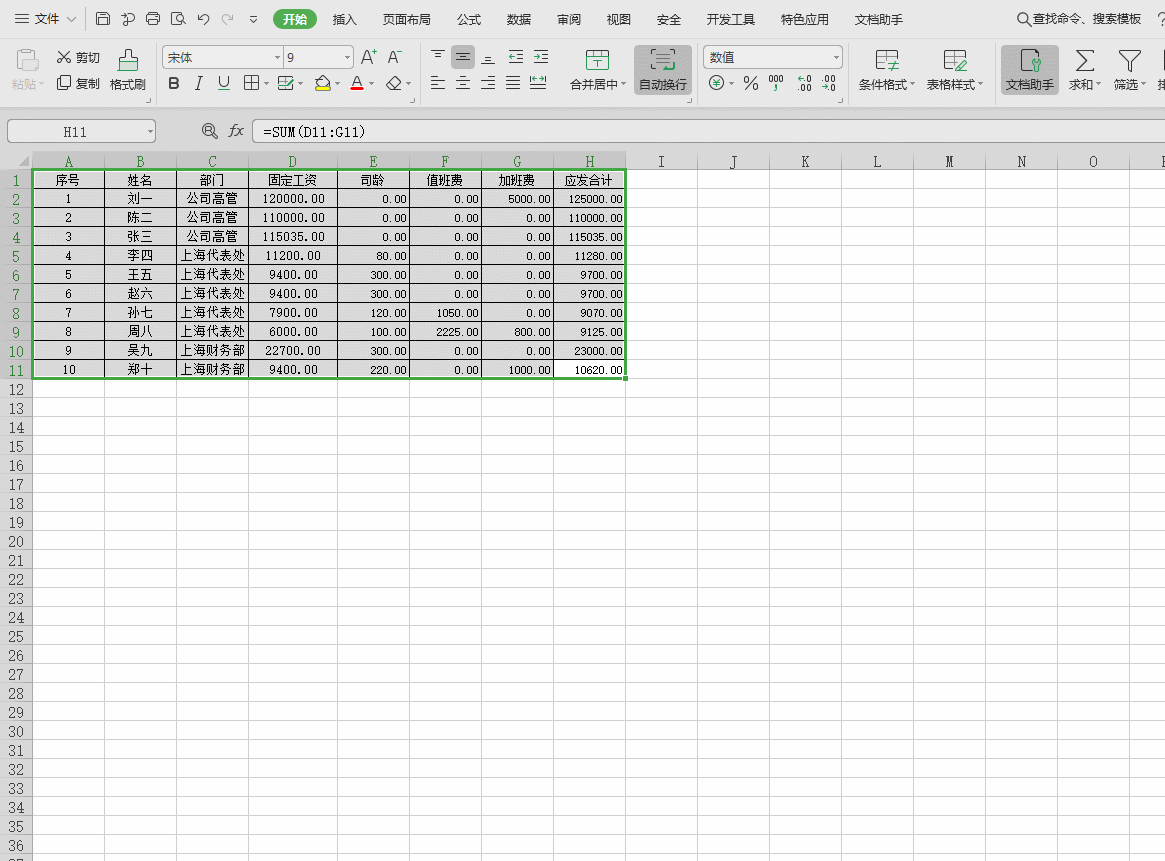Image resolution: width=1165 pixels, height=861 pixels.
Task: Open the 公式 (Formulas) tab
Action: (468, 19)
